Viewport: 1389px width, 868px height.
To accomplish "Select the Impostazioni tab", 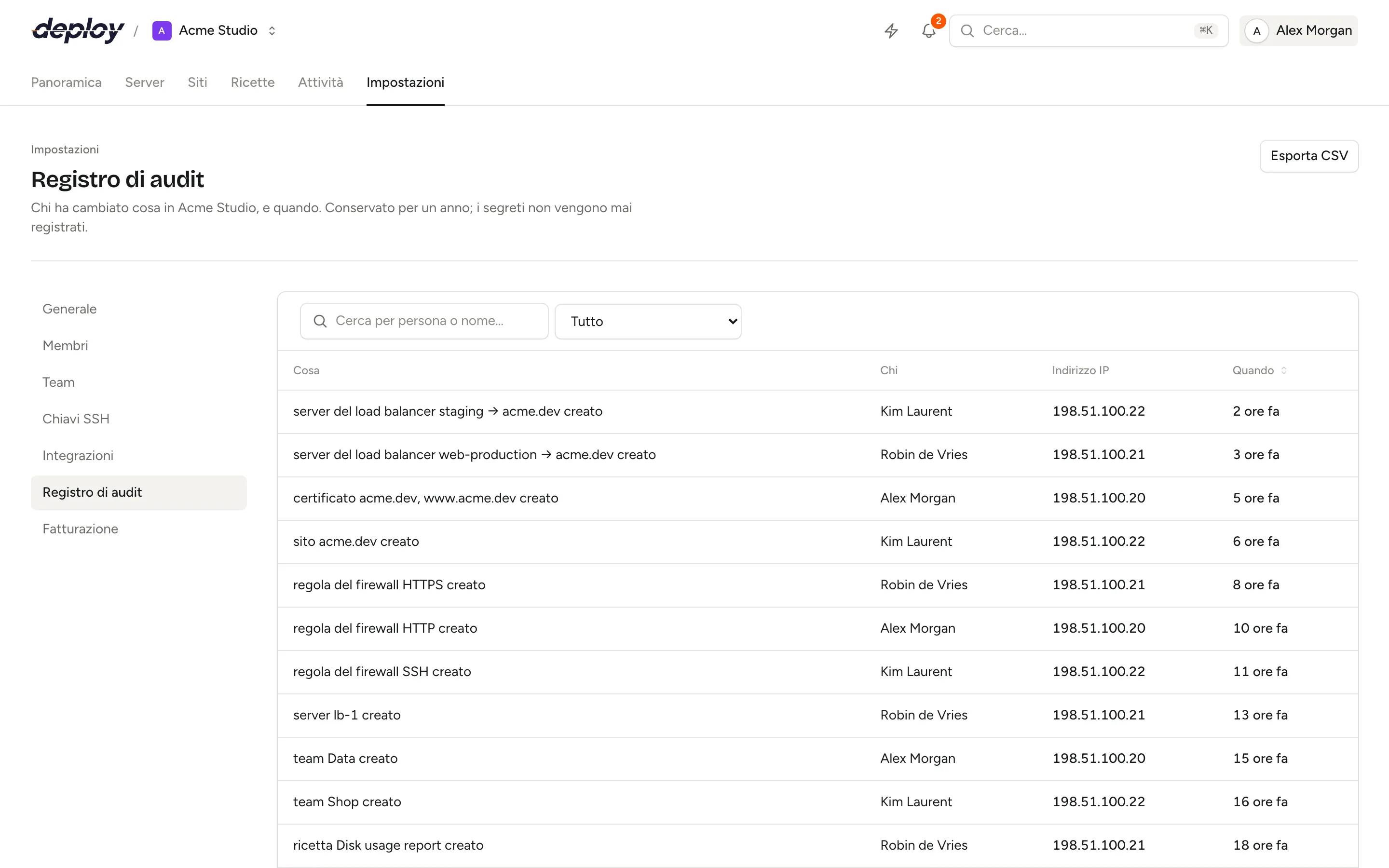I will click(x=405, y=82).
